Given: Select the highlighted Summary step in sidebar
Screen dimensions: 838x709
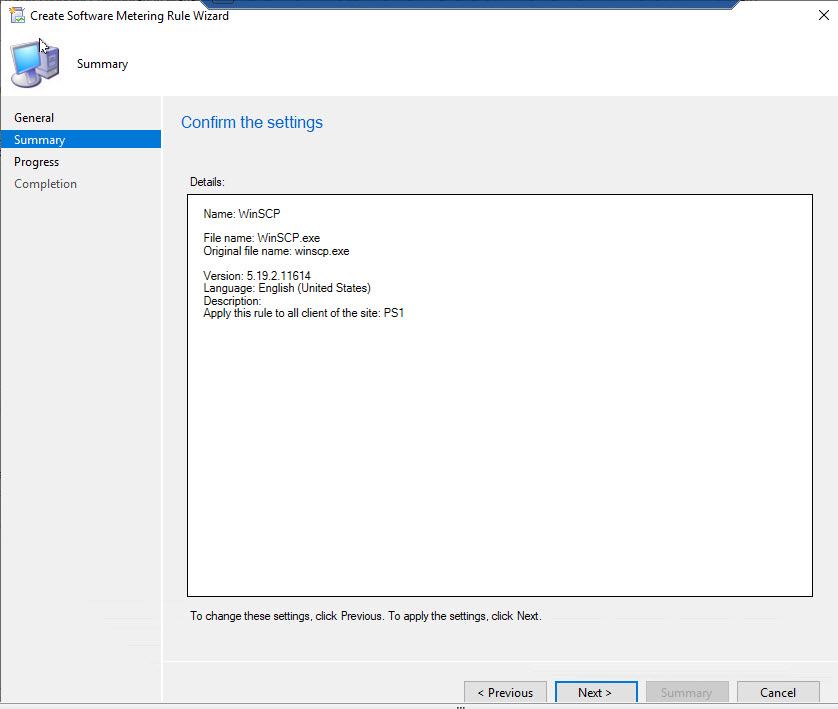Looking at the screenshot, I should tap(40, 140).
